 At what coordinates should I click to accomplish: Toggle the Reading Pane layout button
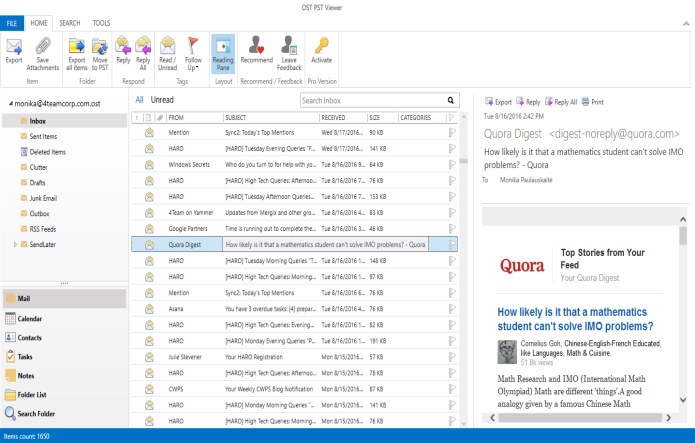[x=223, y=53]
